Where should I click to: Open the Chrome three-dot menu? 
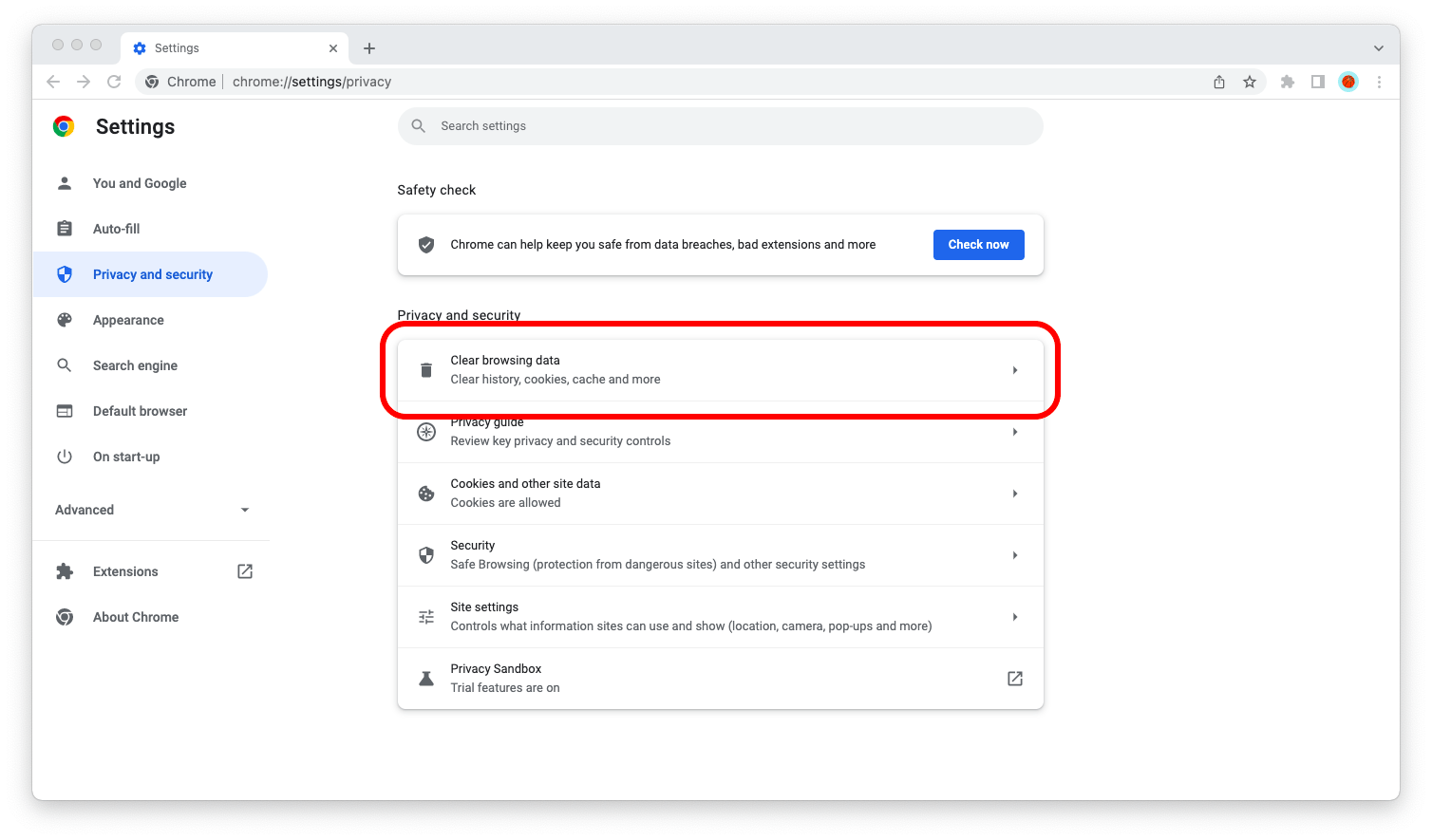tap(1379, 82)
